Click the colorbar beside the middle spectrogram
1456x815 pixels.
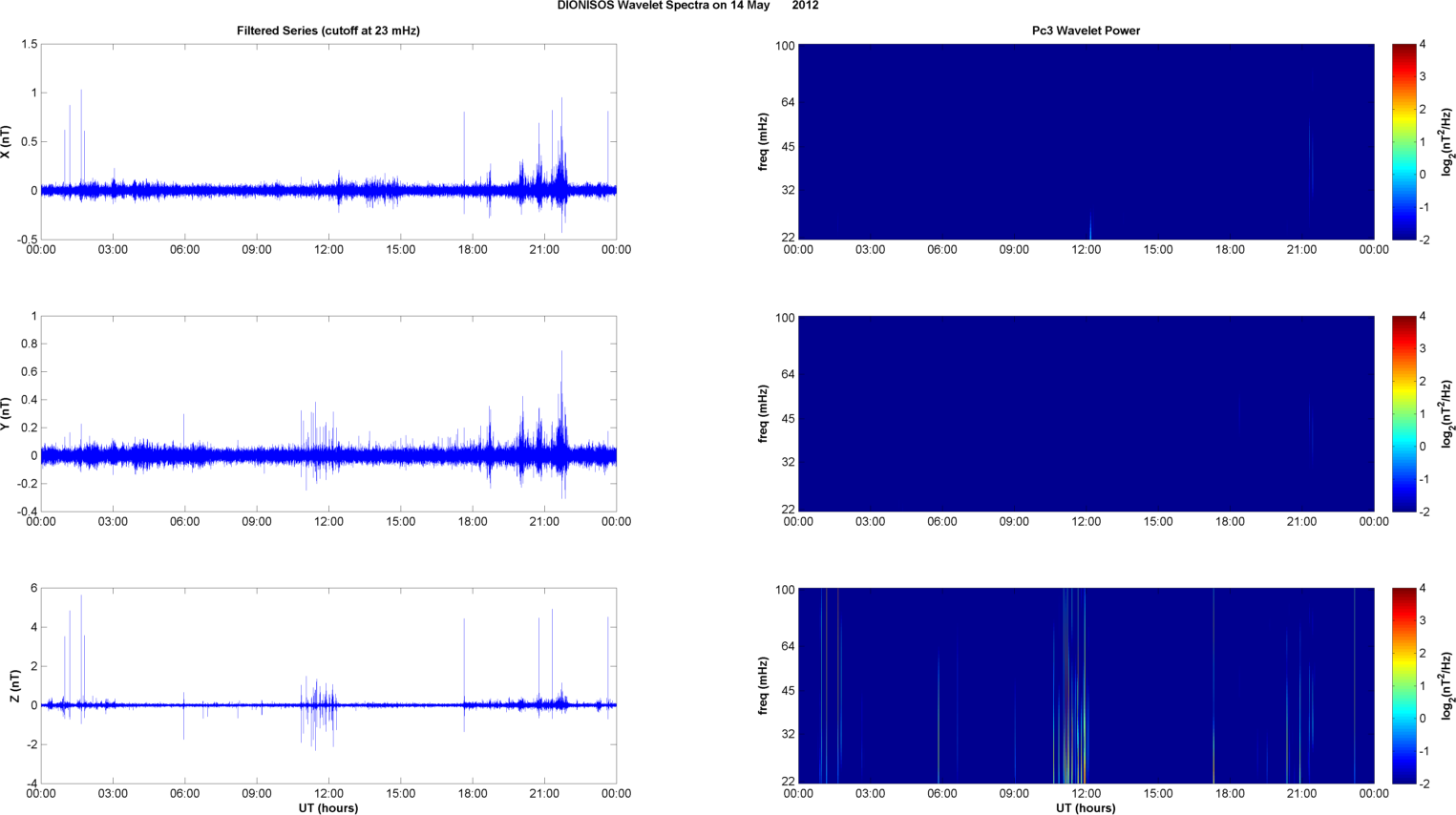(1403, 413)
